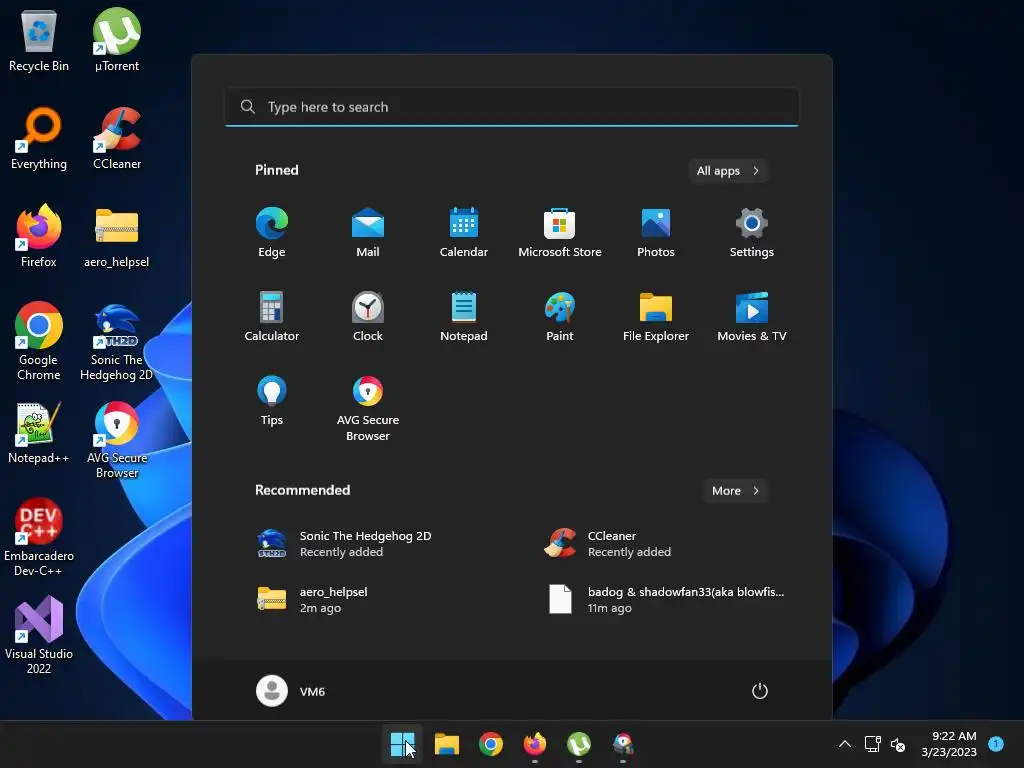Open Edge from pinned apps
Image resolution: width=1024 pixels, height=768 pixels.
(272, 232)
